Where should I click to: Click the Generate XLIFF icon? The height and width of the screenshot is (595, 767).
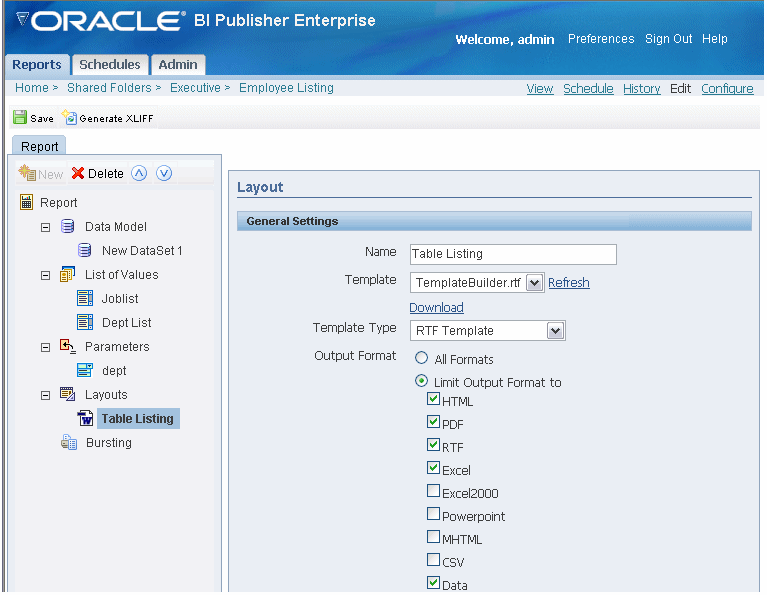click(x=69, y=117)
